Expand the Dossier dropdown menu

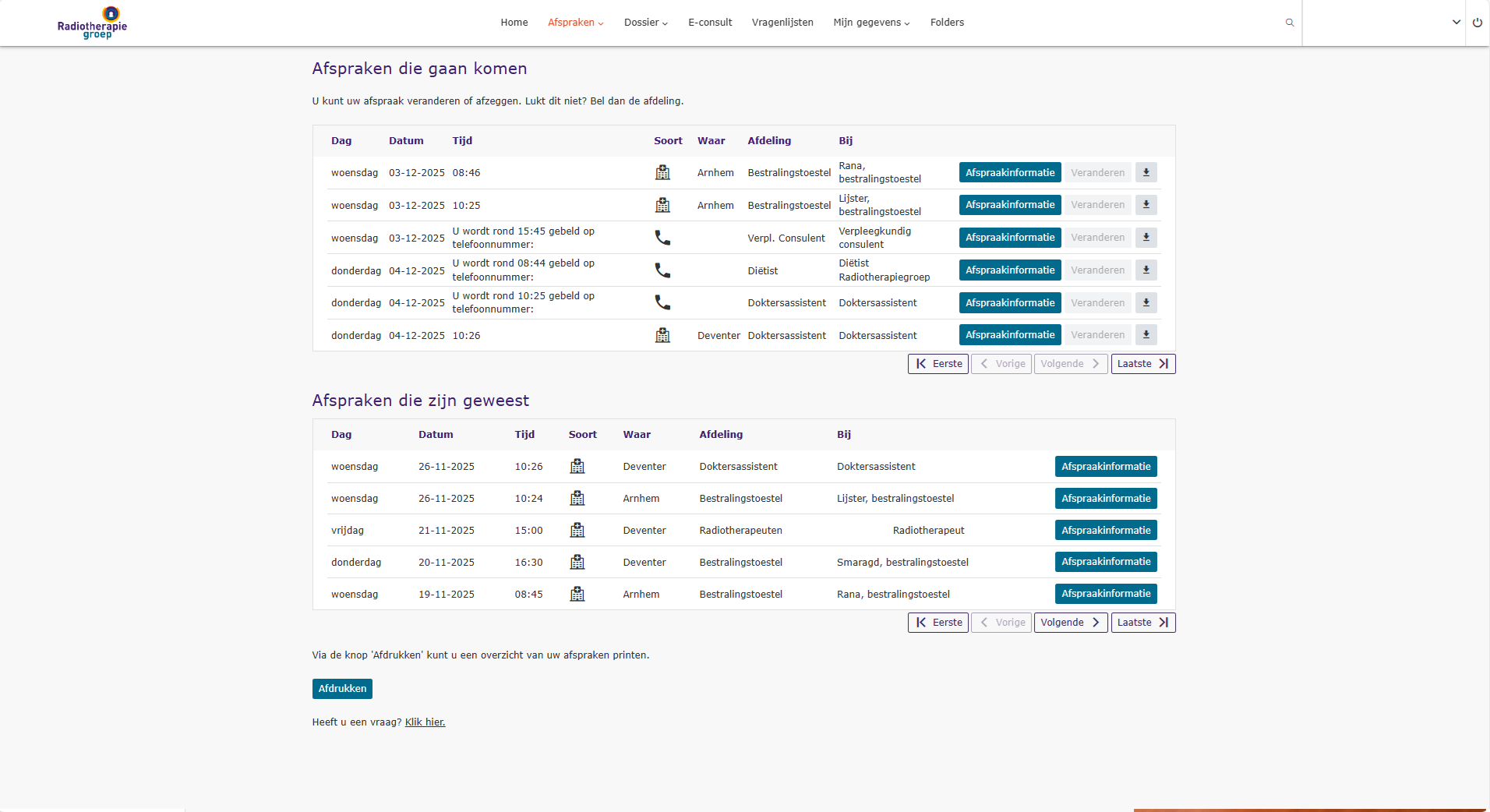[x=646, y=23]
